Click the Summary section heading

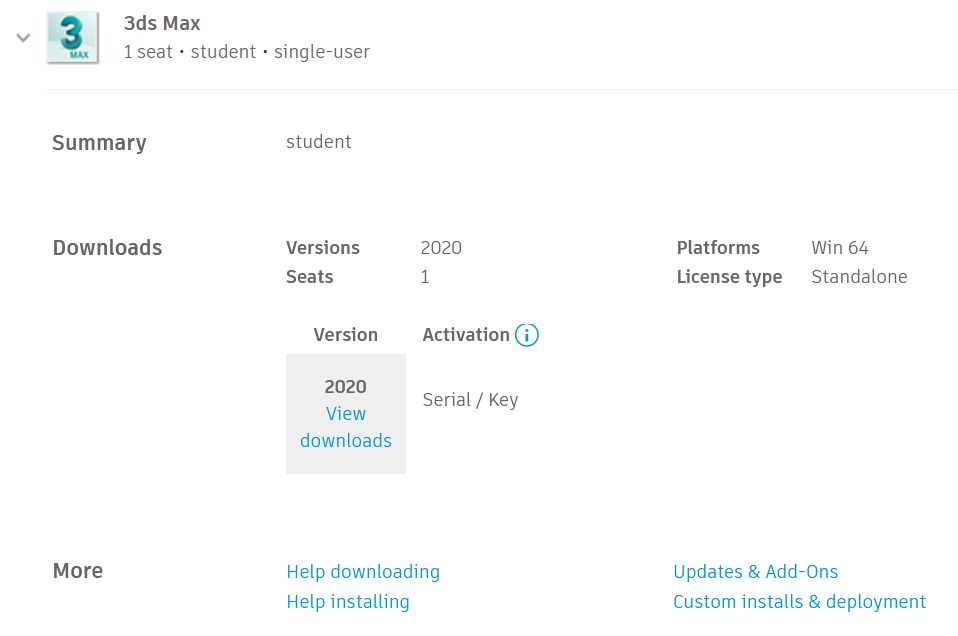(99, 143)
